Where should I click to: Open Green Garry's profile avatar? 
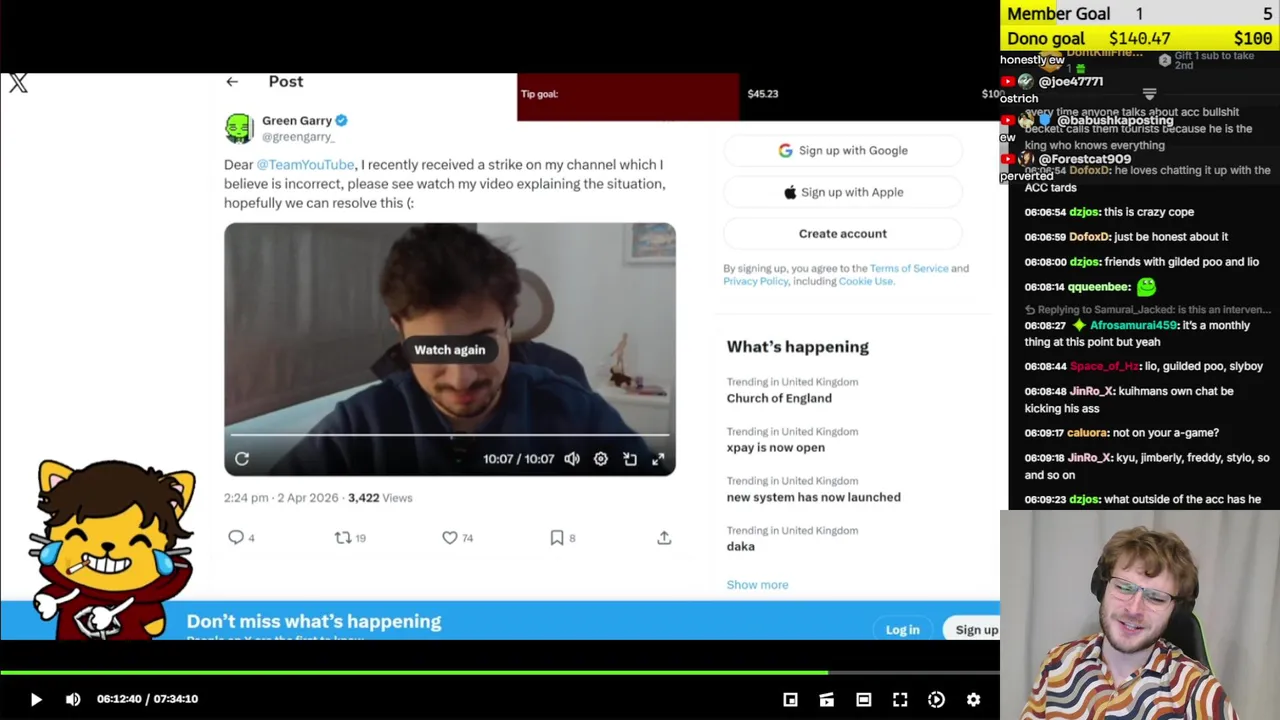(239, 128)
